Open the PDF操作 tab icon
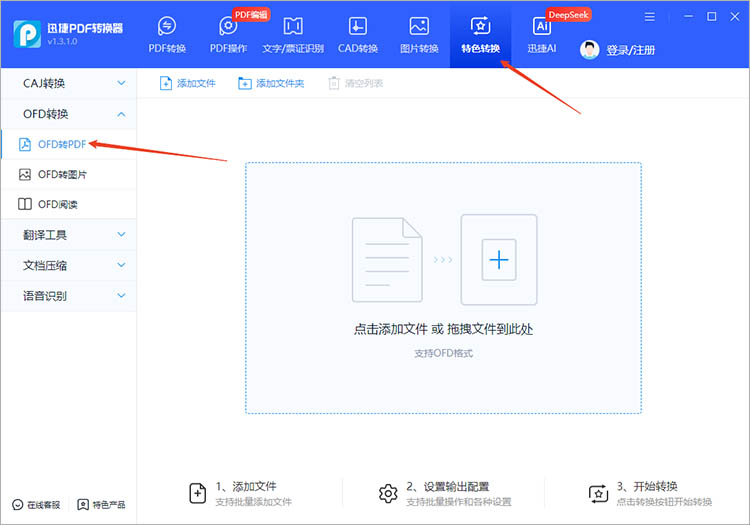The height and width of the screenshot is (525, 750). coord(228,26)
